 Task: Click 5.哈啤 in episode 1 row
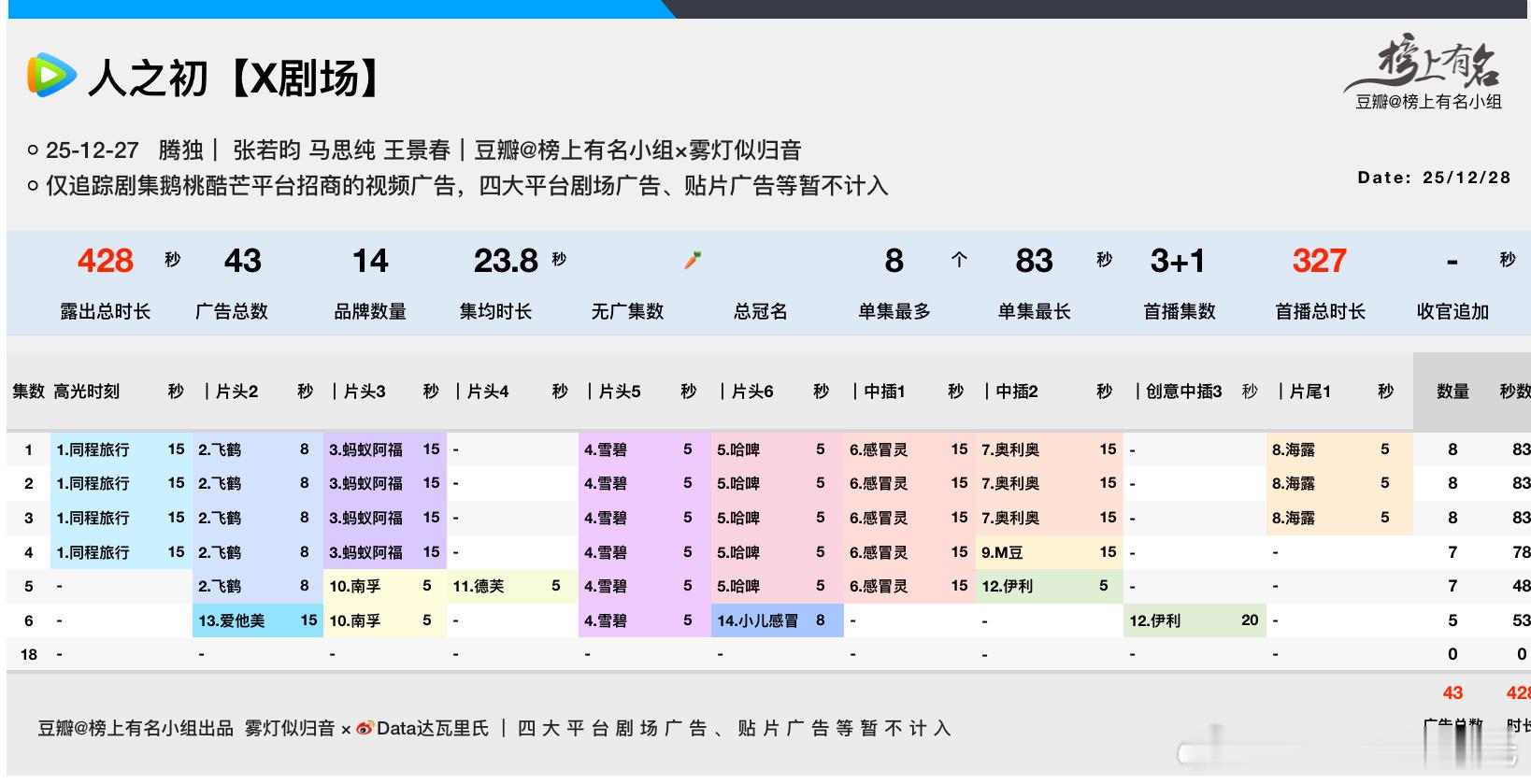738,449
